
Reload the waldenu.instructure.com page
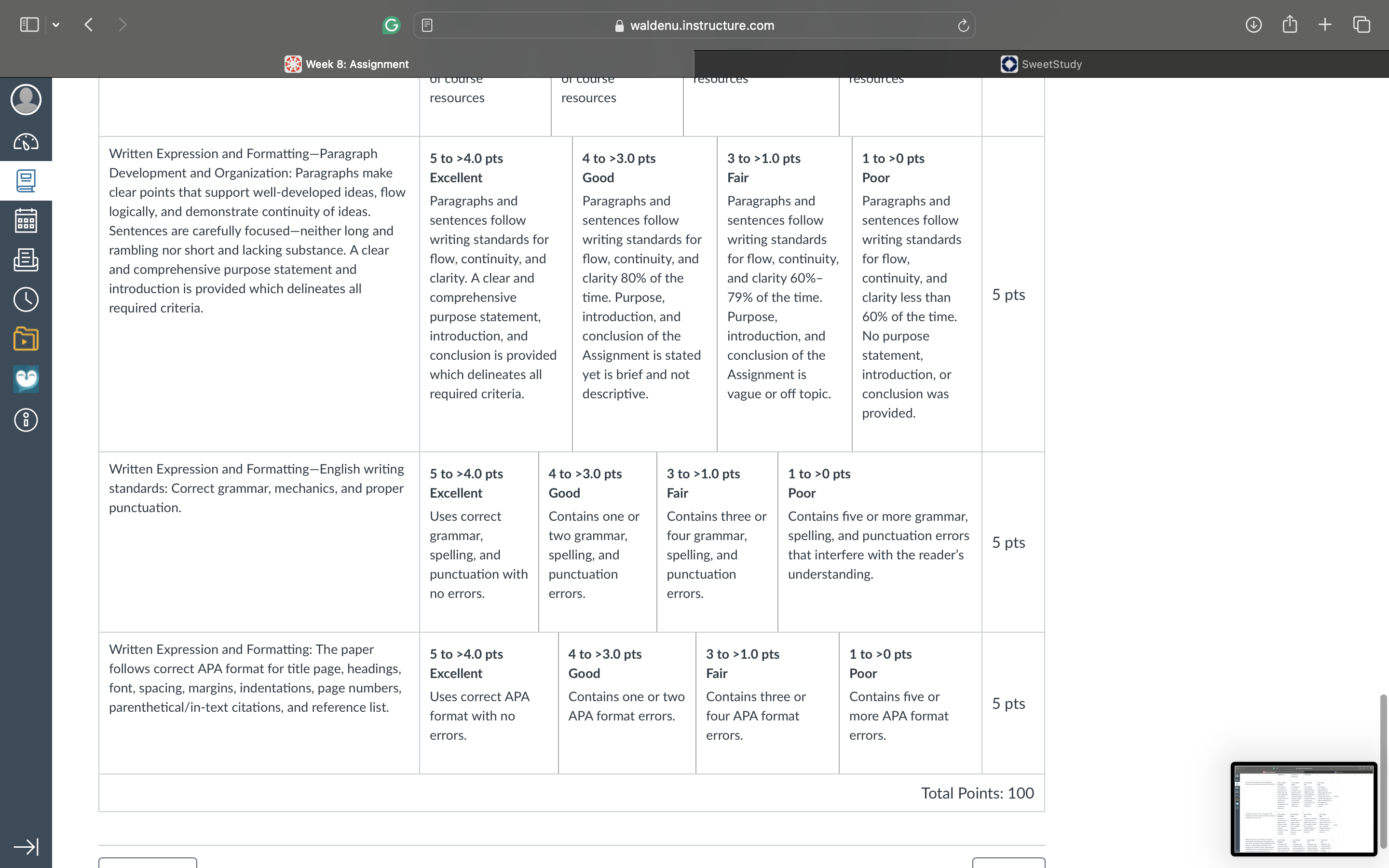coord(963,25)
